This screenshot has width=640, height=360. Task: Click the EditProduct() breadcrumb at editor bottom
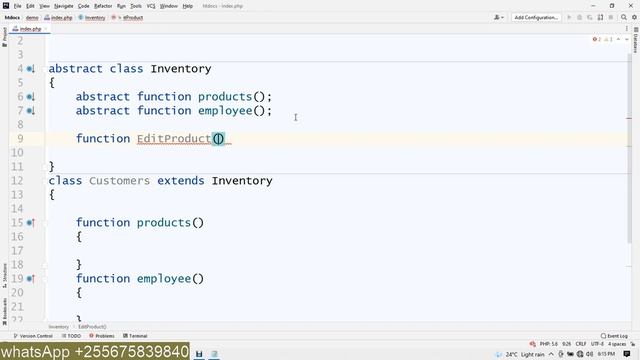tap(92, 327)
